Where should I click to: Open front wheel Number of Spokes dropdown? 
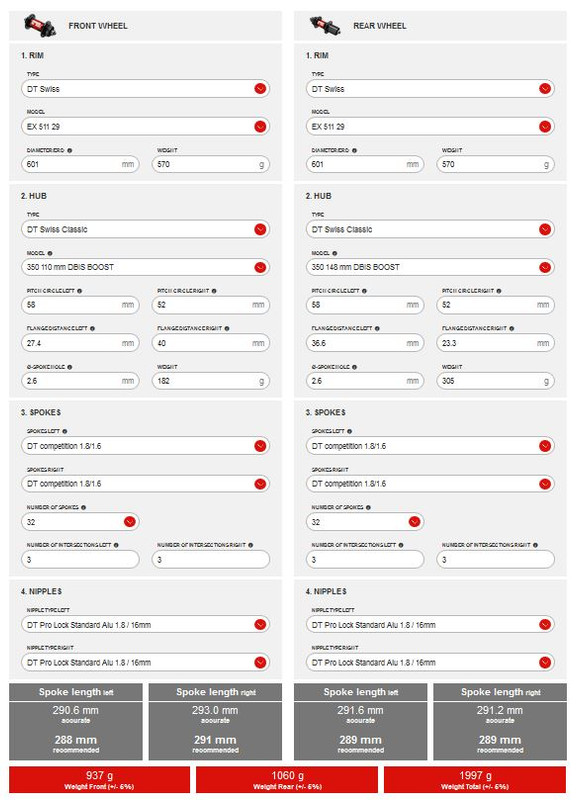pyautogui.click(x=80, y=521)
